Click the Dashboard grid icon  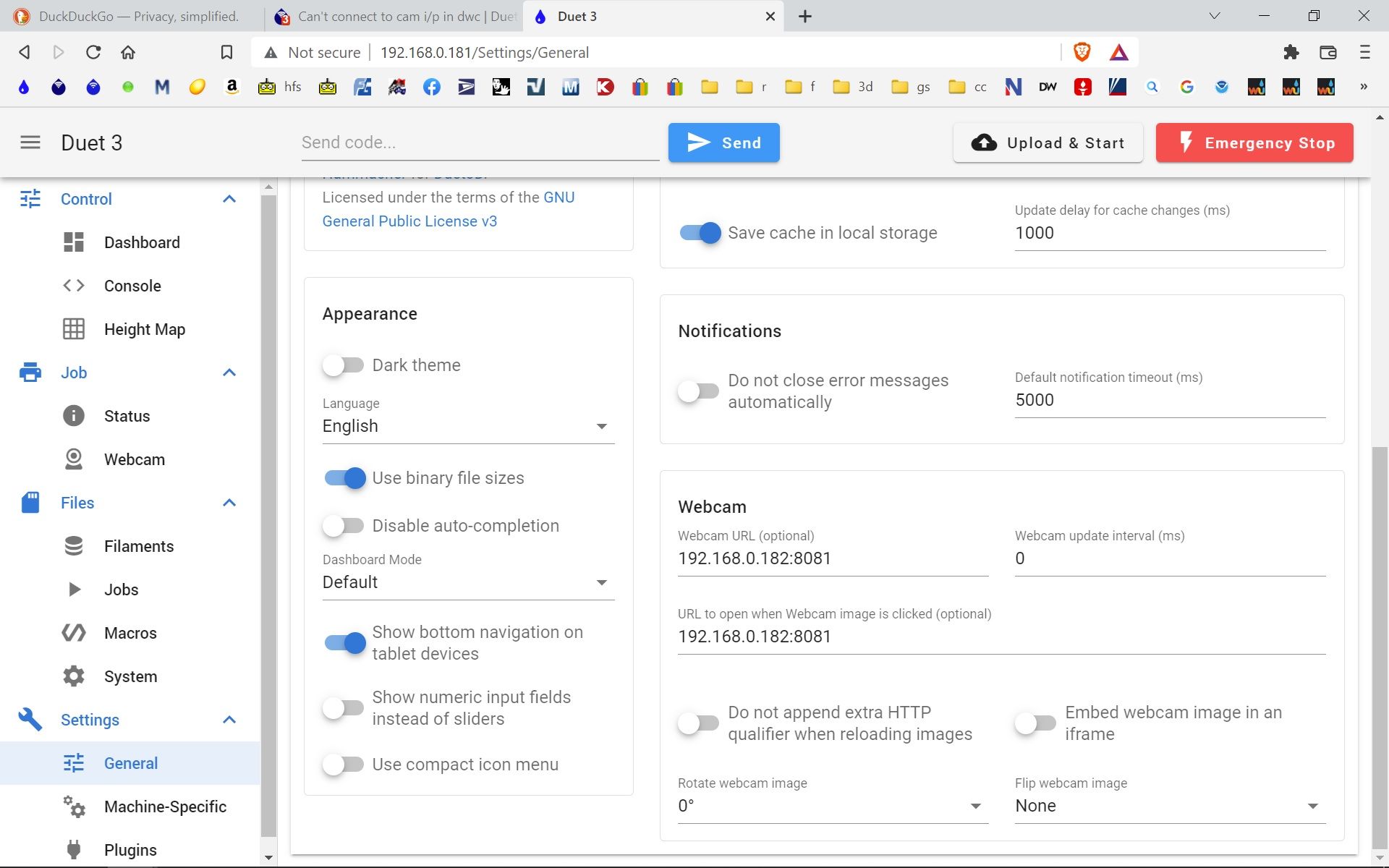[74, 242]
